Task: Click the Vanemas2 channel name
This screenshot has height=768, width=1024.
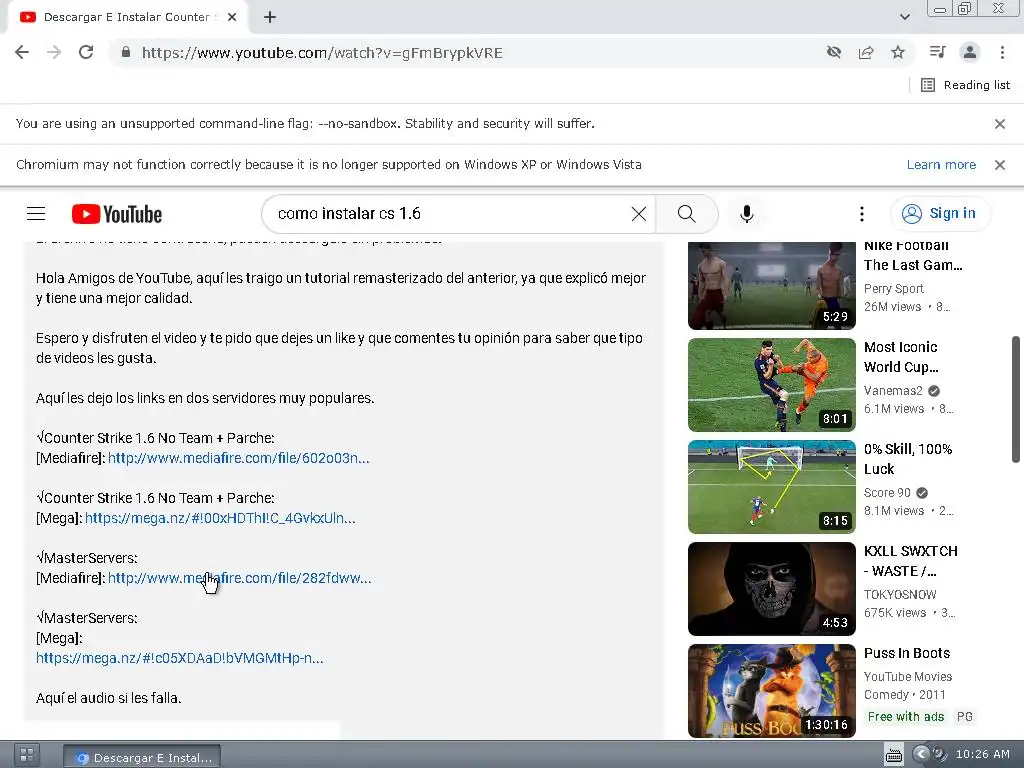Action: [893, 391]
